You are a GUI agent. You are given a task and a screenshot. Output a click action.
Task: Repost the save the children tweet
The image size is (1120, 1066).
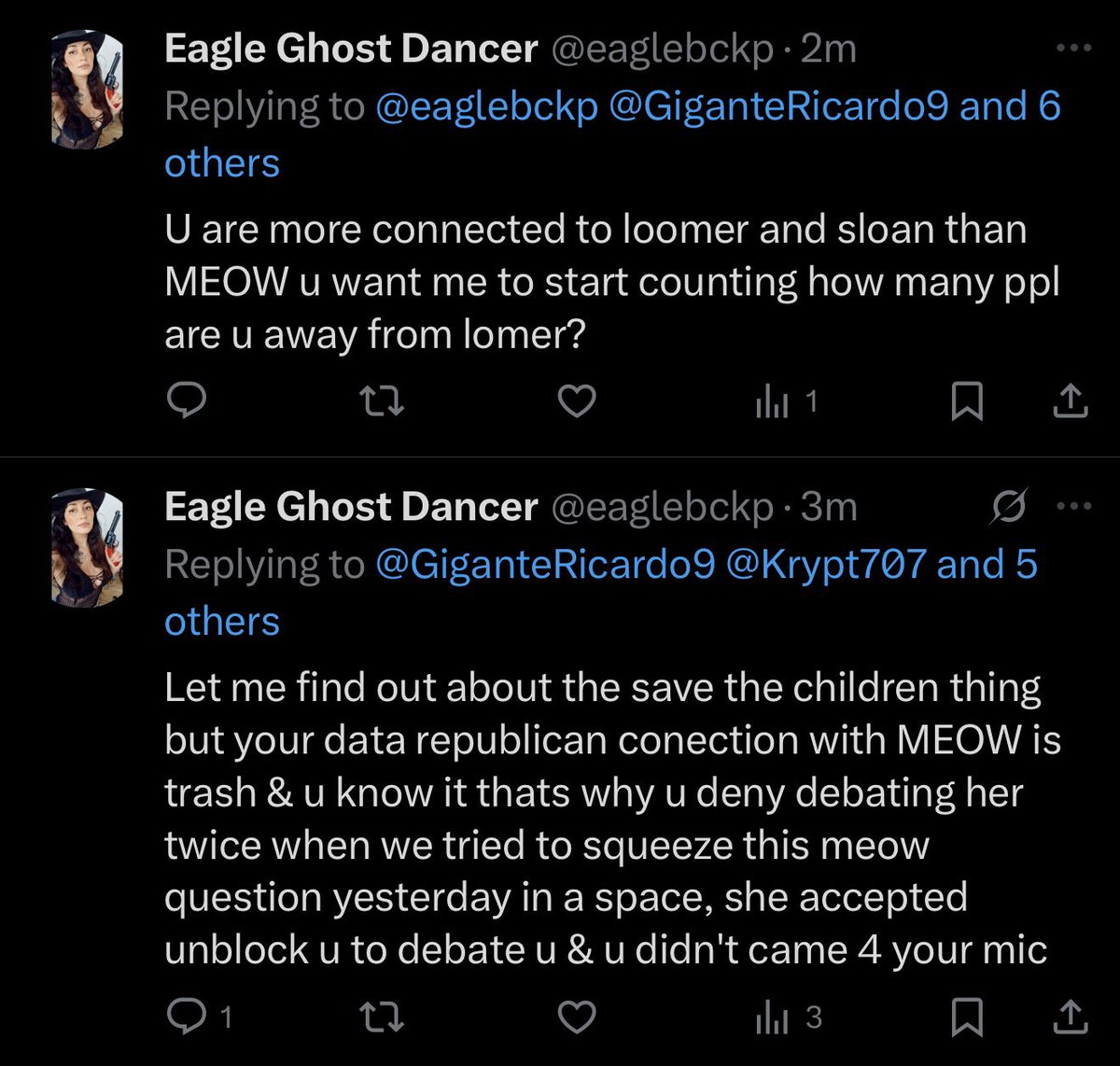point(382,1017)
